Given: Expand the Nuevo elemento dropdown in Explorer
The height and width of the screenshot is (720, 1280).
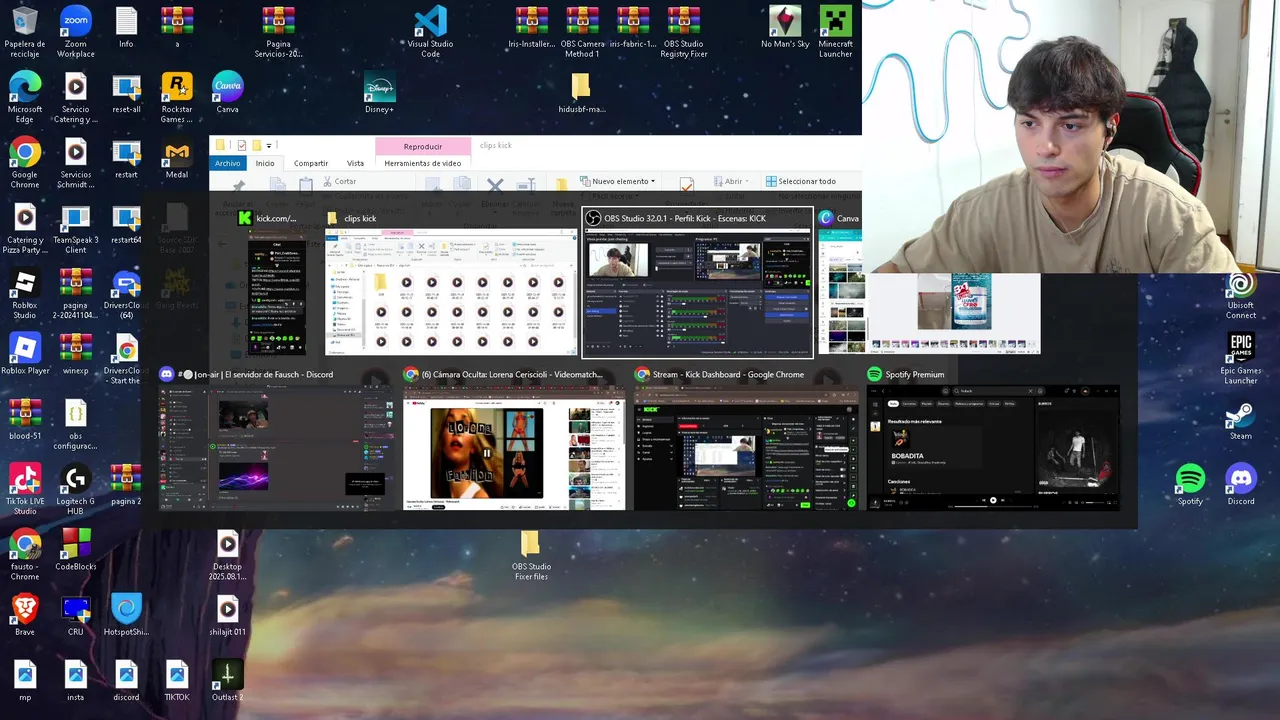Looking at the screenshot, I should coord(617,181).
